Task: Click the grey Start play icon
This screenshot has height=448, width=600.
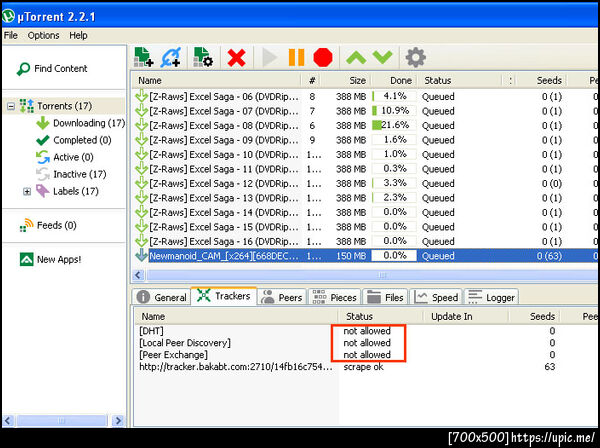Action: tap(269, 58)
